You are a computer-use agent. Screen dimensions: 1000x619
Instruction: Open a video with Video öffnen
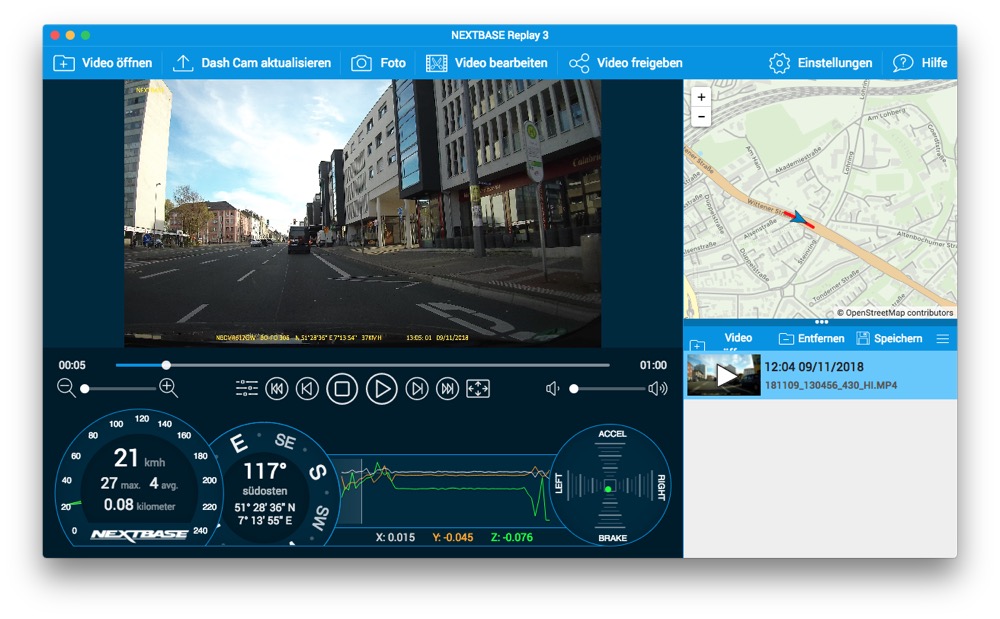103,63
